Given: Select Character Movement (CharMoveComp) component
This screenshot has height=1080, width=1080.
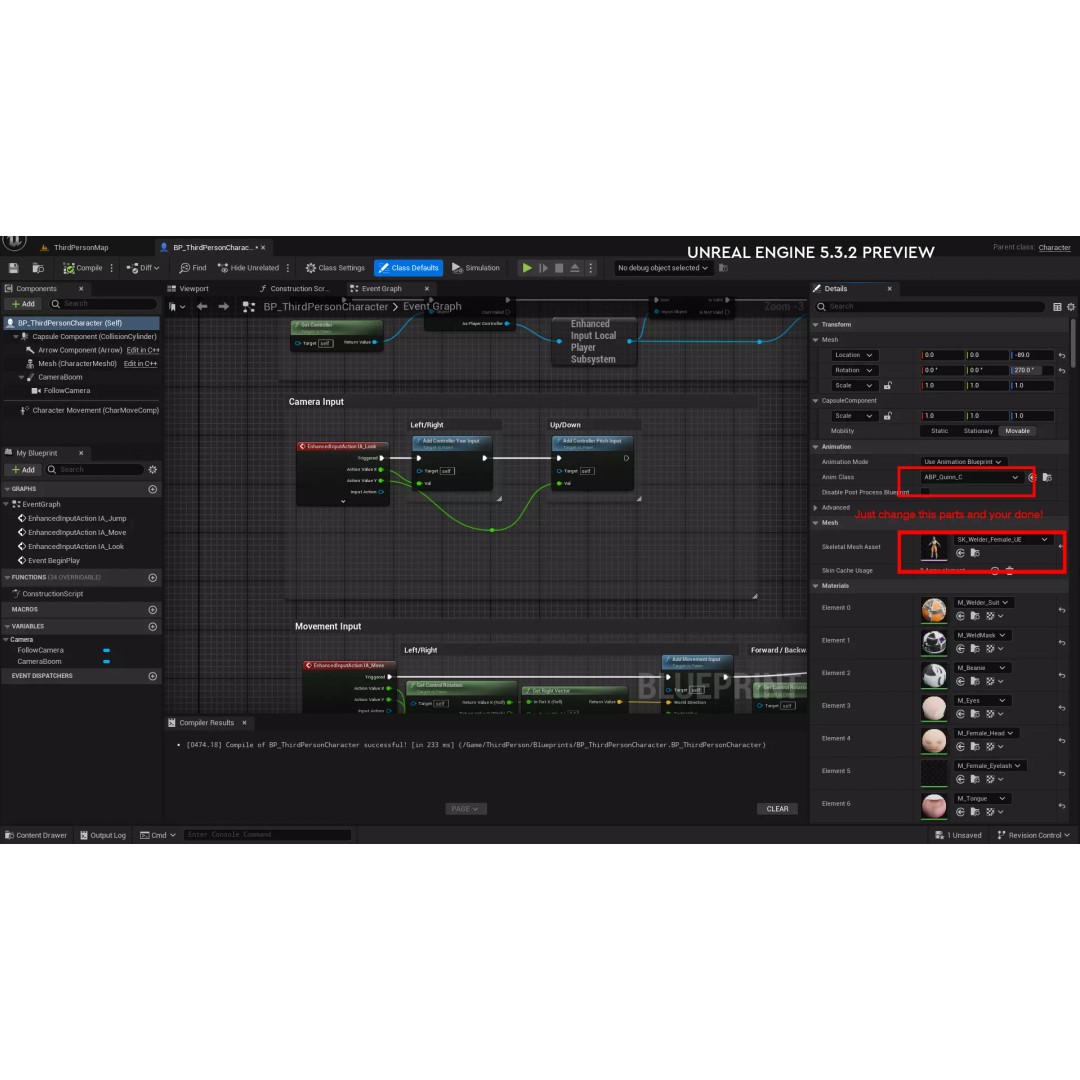Looking at the screenshot, I should [x=95, y=411].
